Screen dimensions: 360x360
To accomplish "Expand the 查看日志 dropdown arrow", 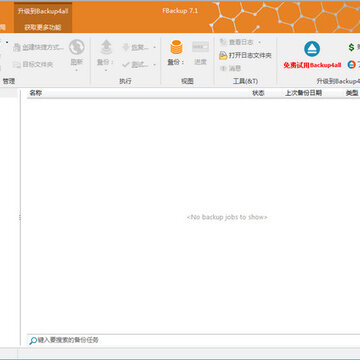I will coord(259,42).
